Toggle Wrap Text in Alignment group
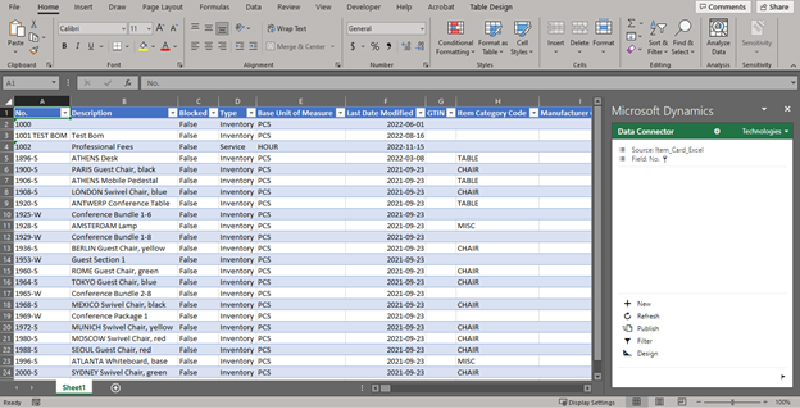 287,29
